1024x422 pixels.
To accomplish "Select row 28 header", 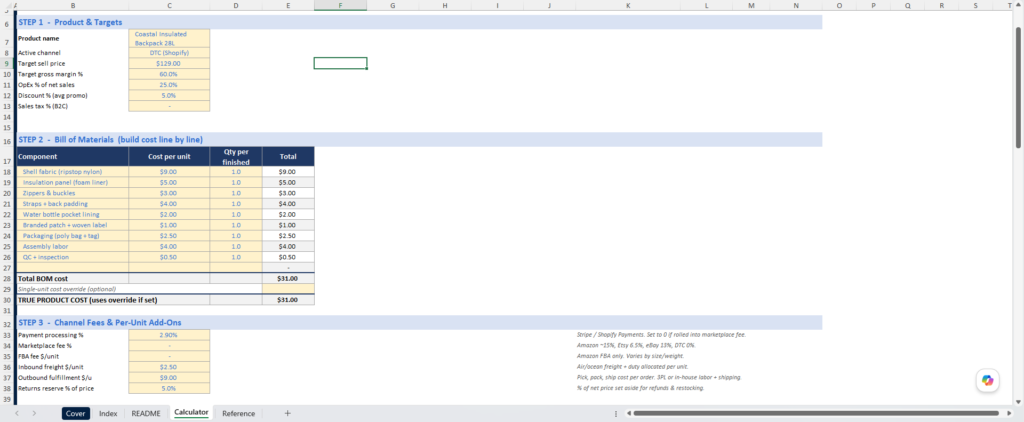I will (x=6, y=278).
